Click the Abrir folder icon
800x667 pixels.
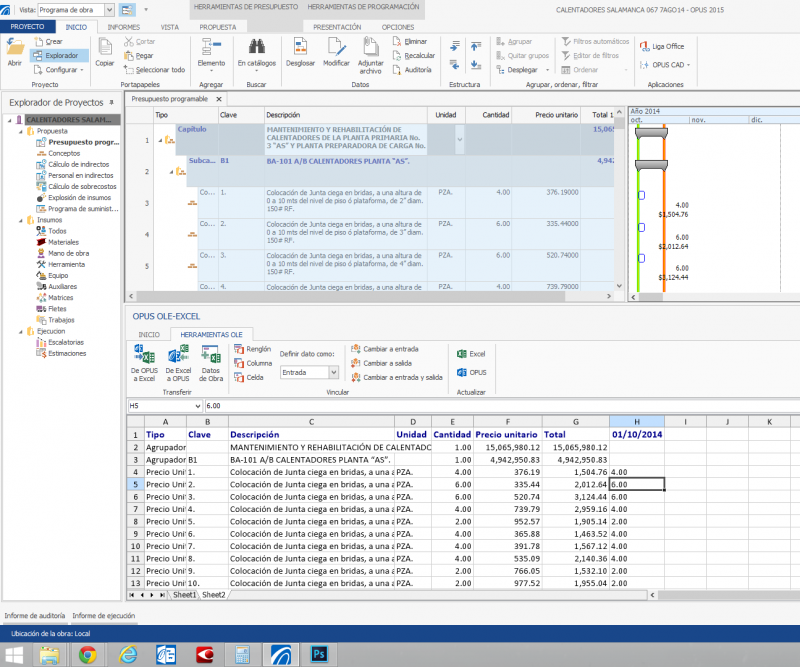(x=15, y=47)
